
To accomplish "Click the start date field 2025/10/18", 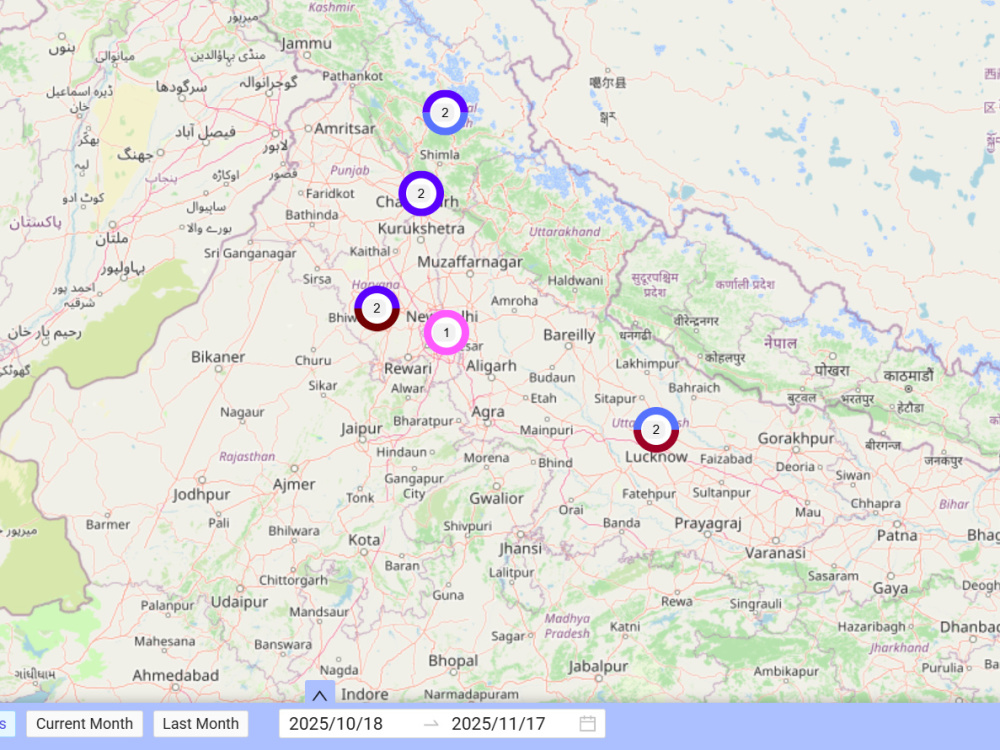I will (x=336, y=724).
